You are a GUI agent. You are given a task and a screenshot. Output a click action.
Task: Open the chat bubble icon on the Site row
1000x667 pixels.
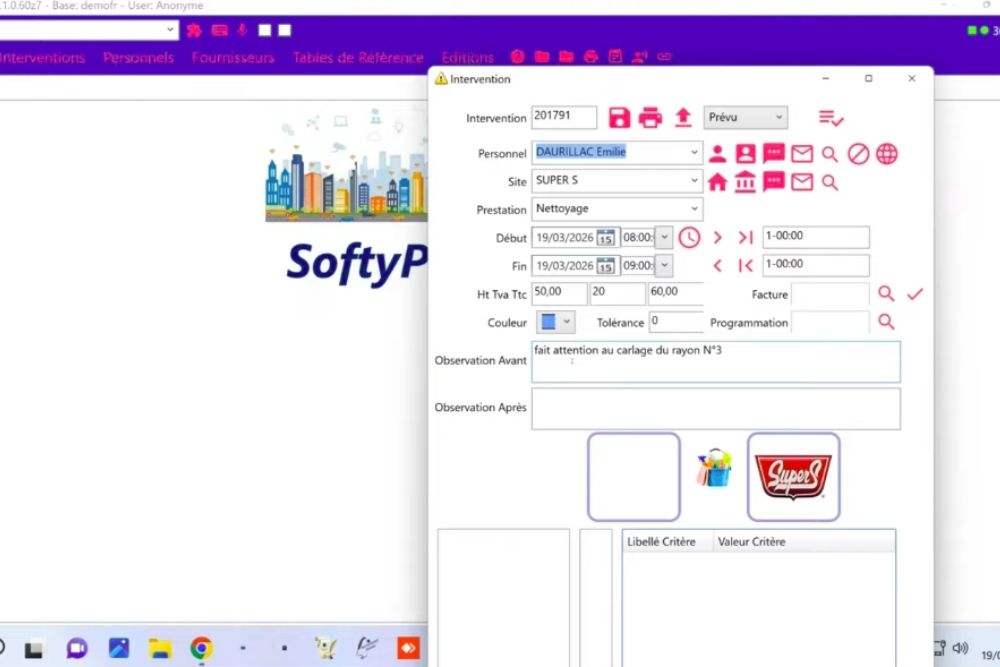772,182
